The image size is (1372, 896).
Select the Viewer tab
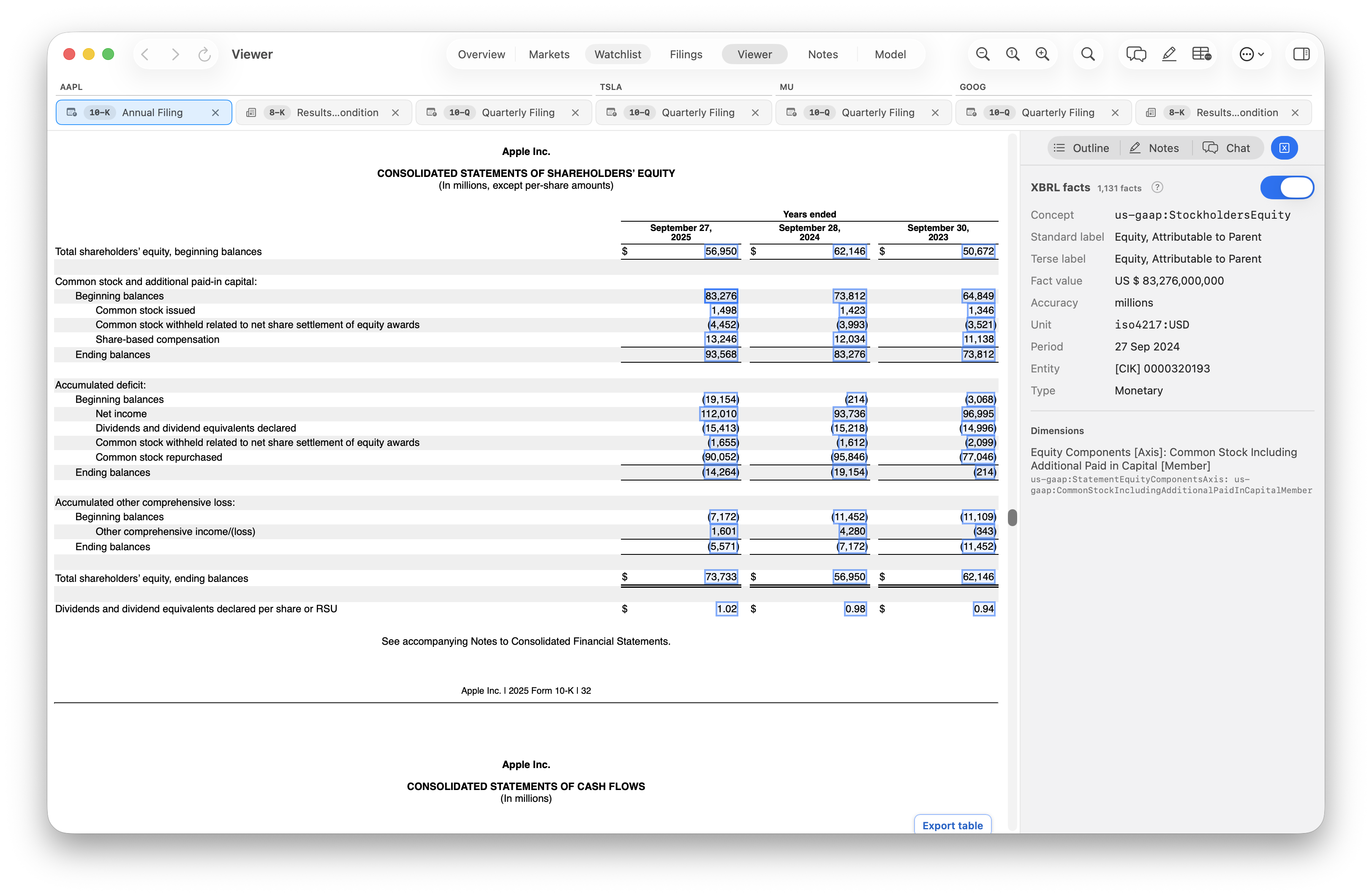click(x=754, y=54)
